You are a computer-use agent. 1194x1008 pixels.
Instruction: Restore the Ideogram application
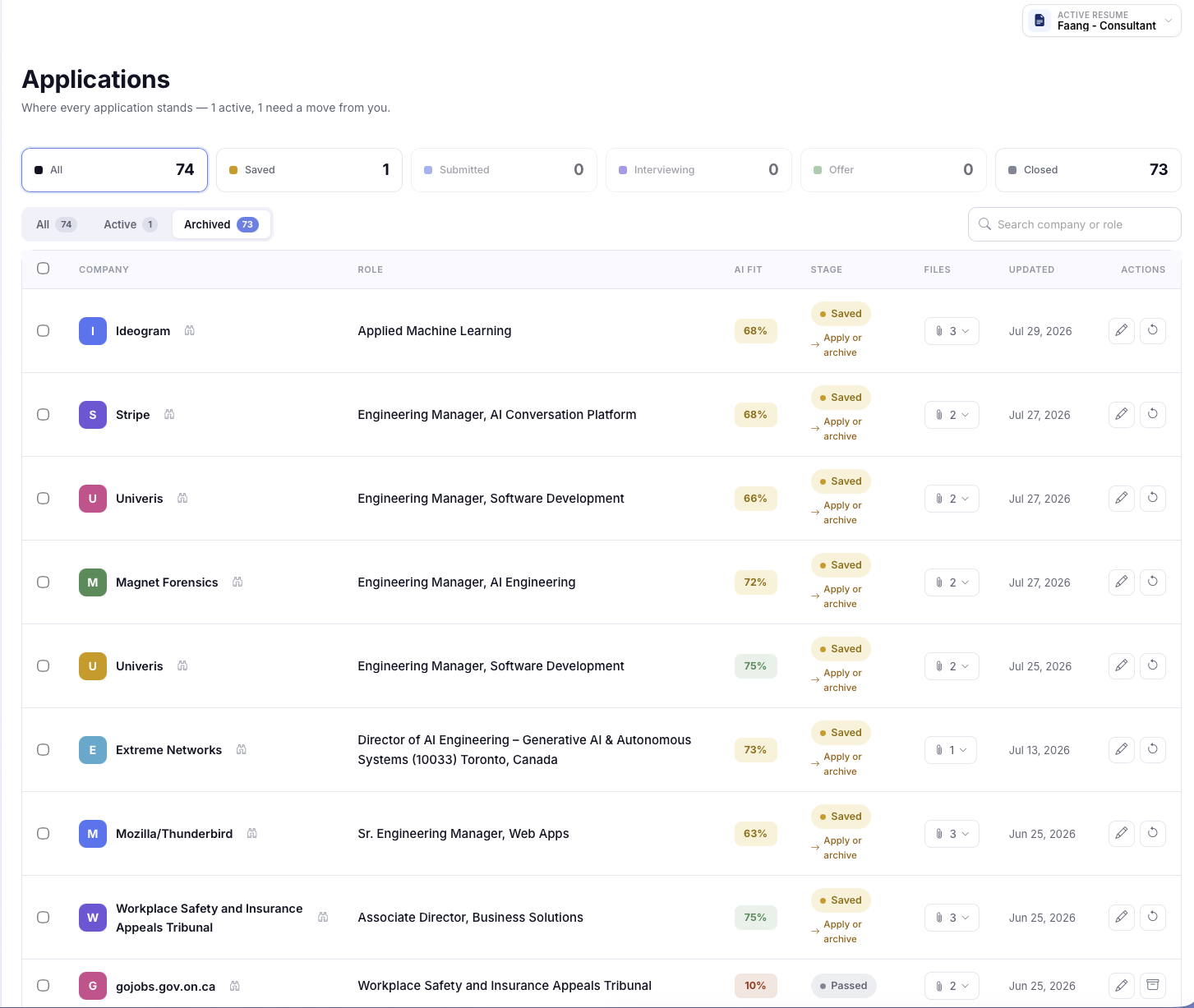pos(1153,330)
